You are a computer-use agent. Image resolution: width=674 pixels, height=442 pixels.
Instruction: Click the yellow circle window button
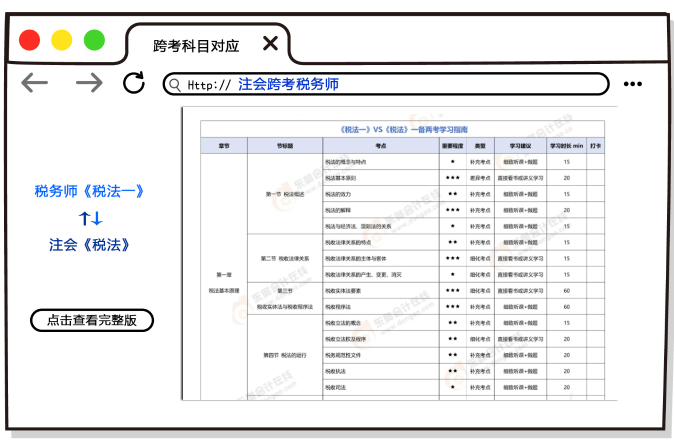62,40
